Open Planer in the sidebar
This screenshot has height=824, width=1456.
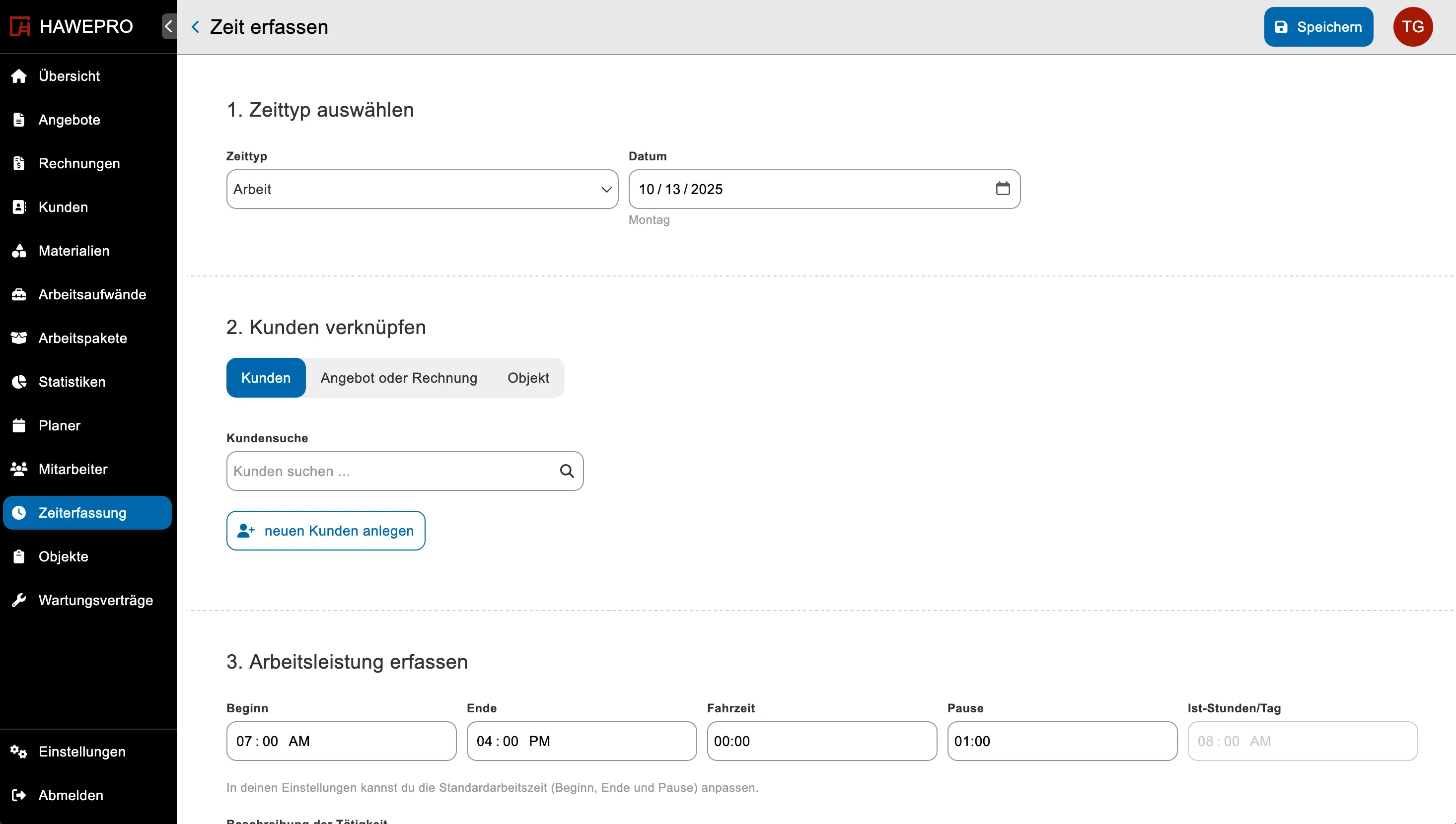[x=60, y=425]
